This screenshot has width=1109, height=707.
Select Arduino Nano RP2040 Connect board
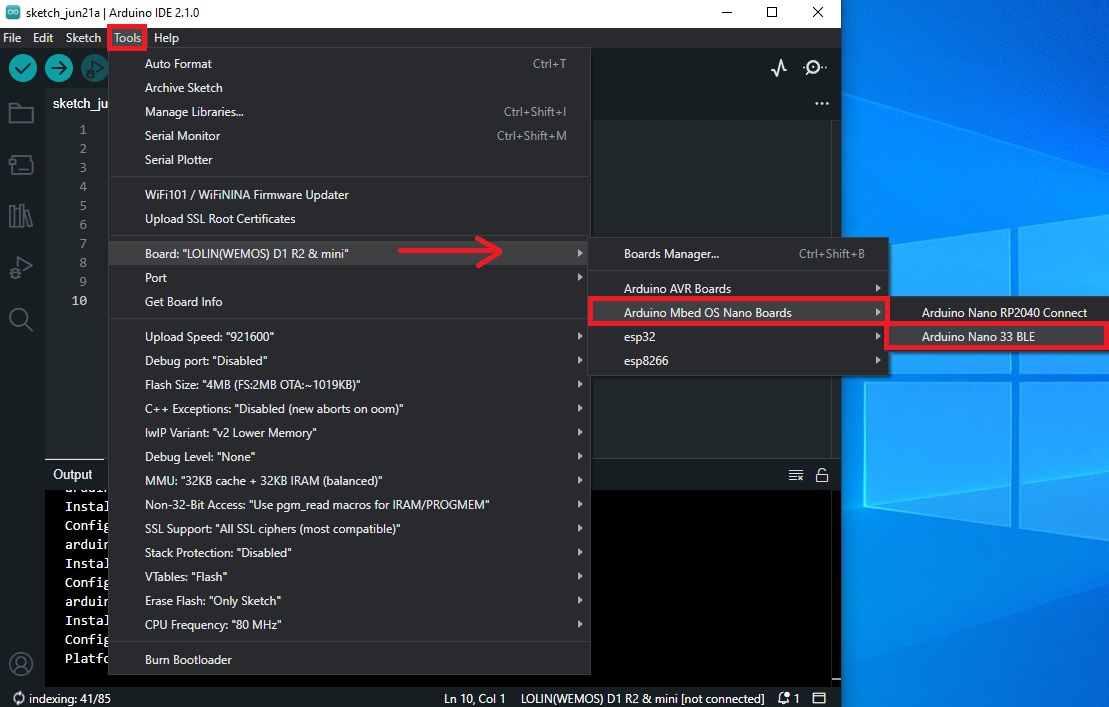[999, 312]
